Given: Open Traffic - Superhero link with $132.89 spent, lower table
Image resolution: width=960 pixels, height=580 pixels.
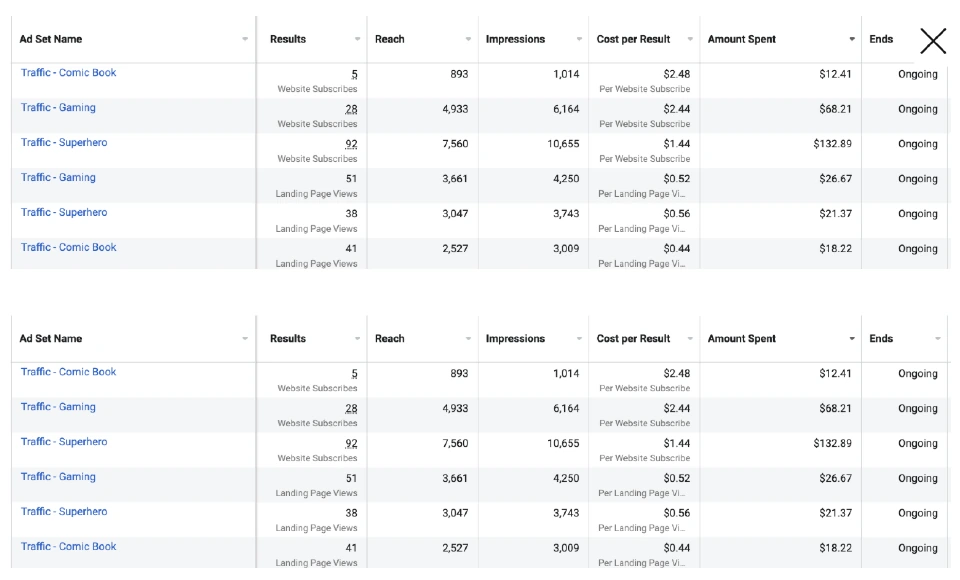Looking at the screenshot, I should [x=64, y=442].
